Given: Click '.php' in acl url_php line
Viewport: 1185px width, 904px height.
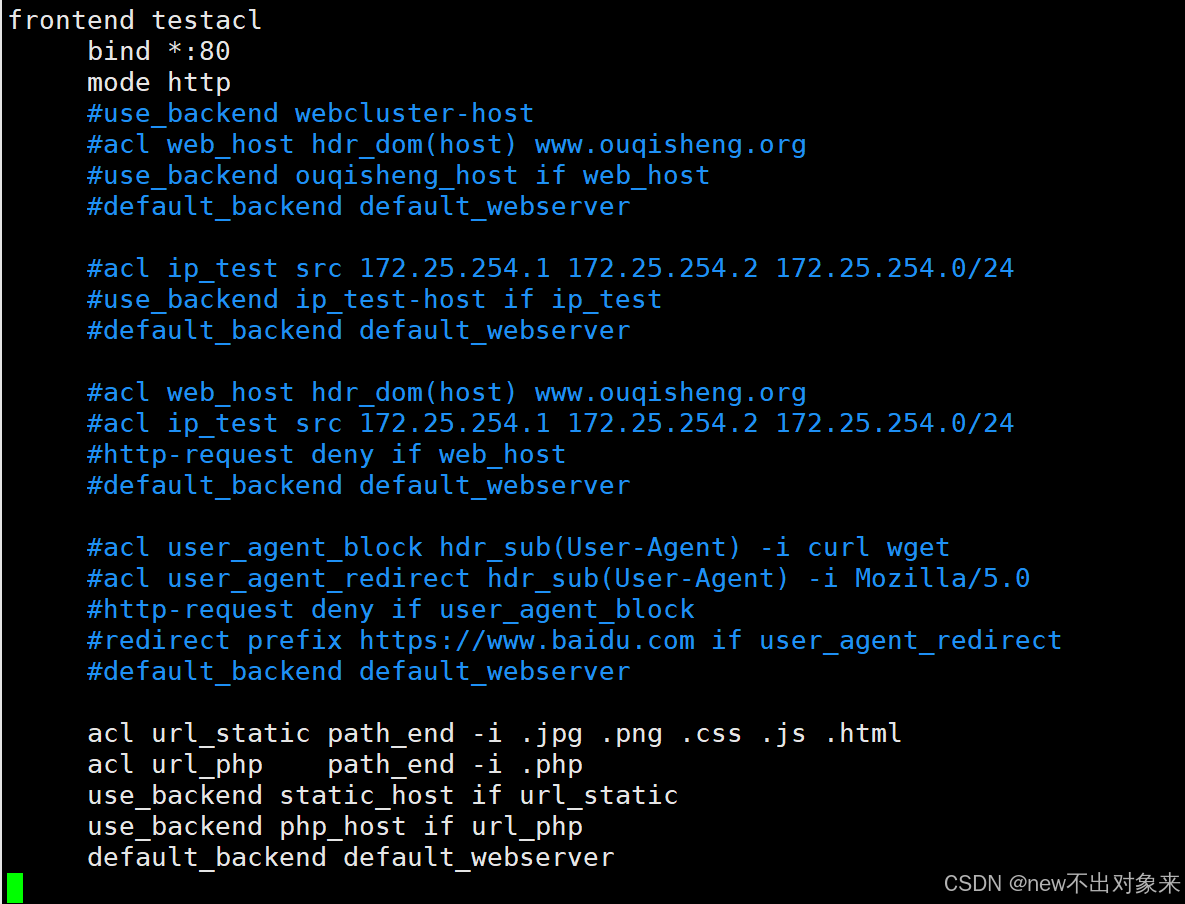Looking at the screenshot, I should (552, 764).
